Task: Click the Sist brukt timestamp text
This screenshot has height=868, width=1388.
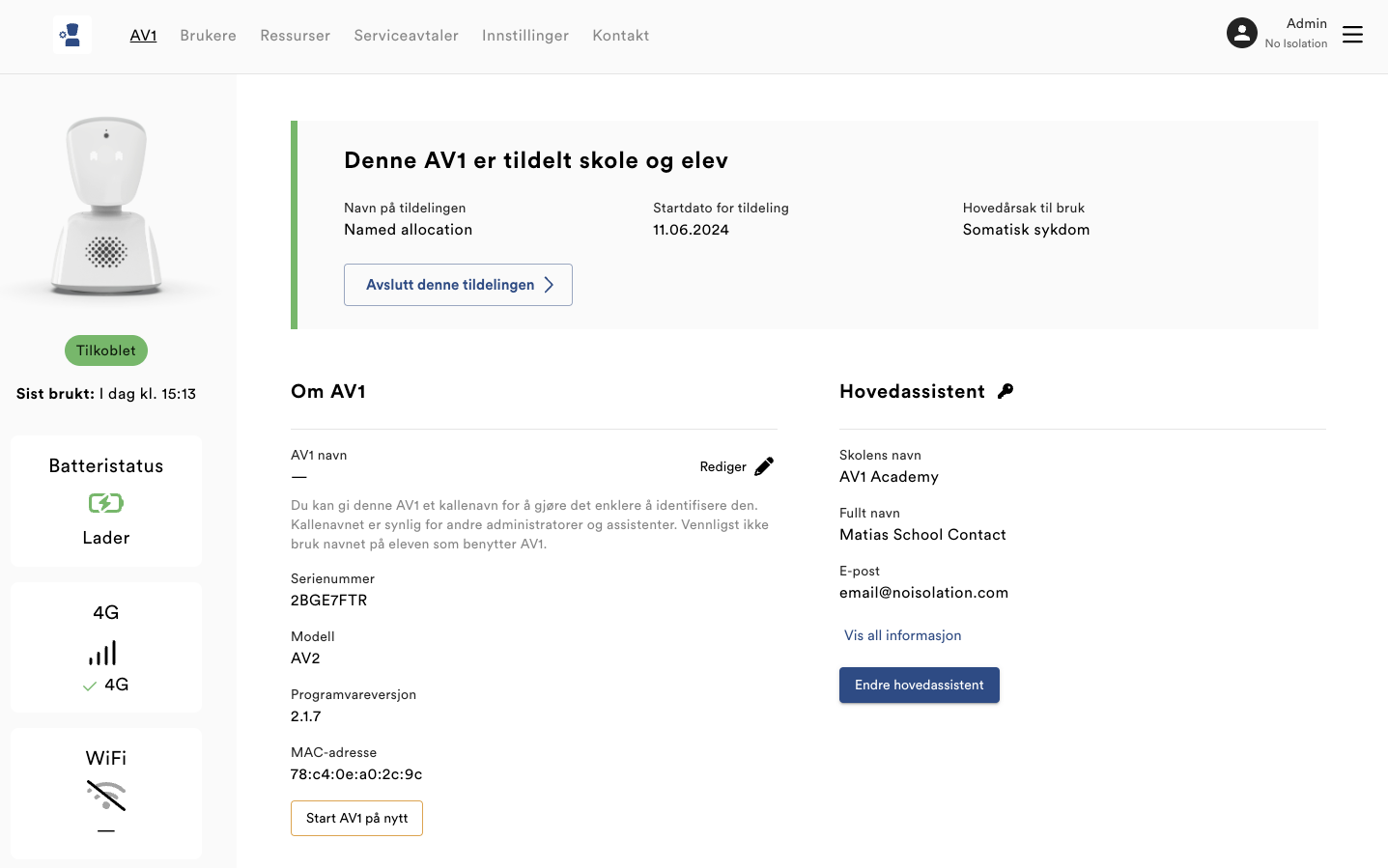Action: 106,393
